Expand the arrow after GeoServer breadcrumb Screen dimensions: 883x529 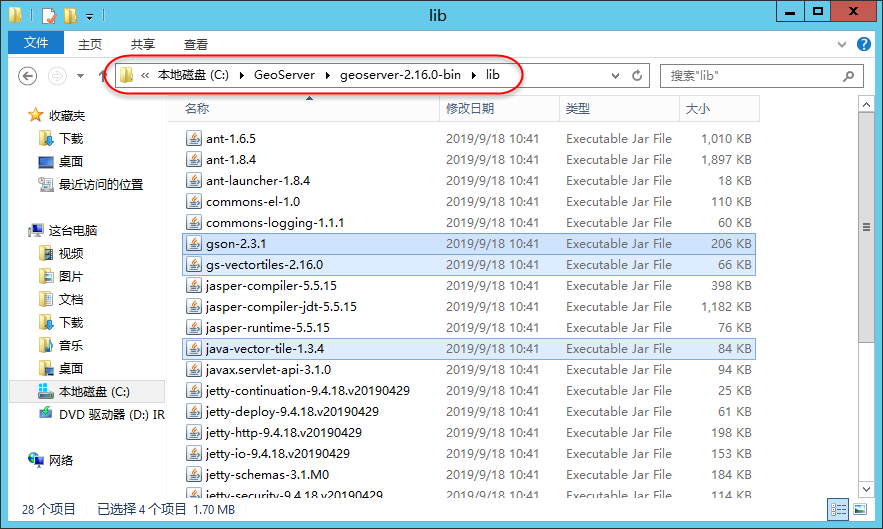coord(327,75)
